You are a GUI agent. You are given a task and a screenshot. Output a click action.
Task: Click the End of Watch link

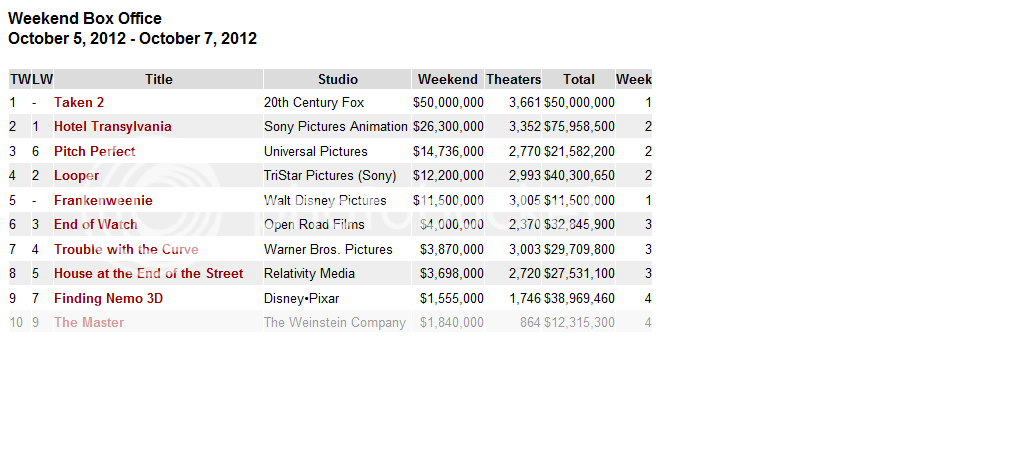pyautogui.click(x=95, y=225)
